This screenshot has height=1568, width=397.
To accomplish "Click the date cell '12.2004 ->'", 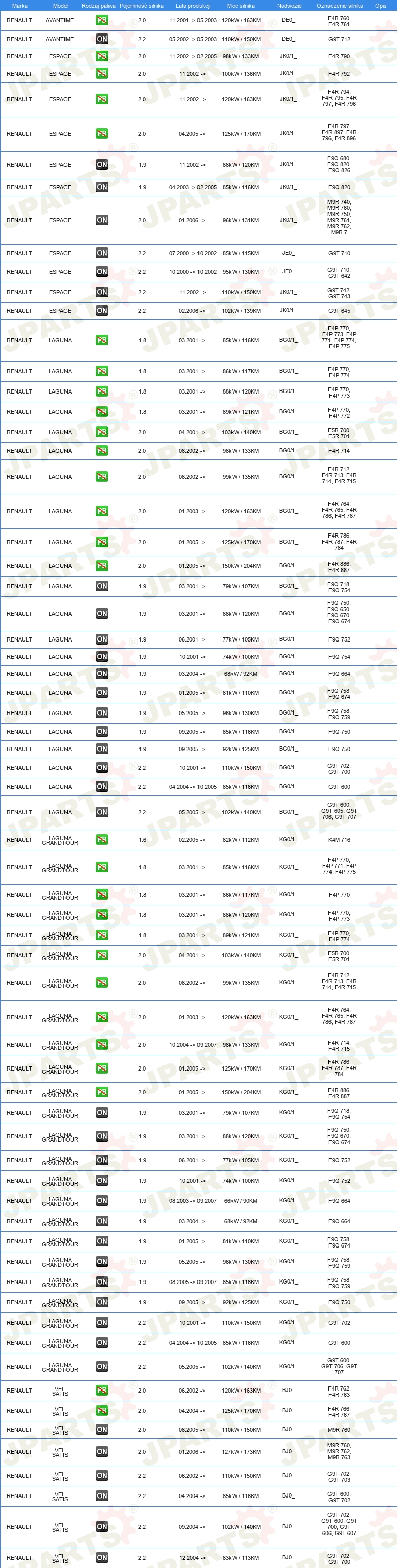I will [x=192, y=1558].
